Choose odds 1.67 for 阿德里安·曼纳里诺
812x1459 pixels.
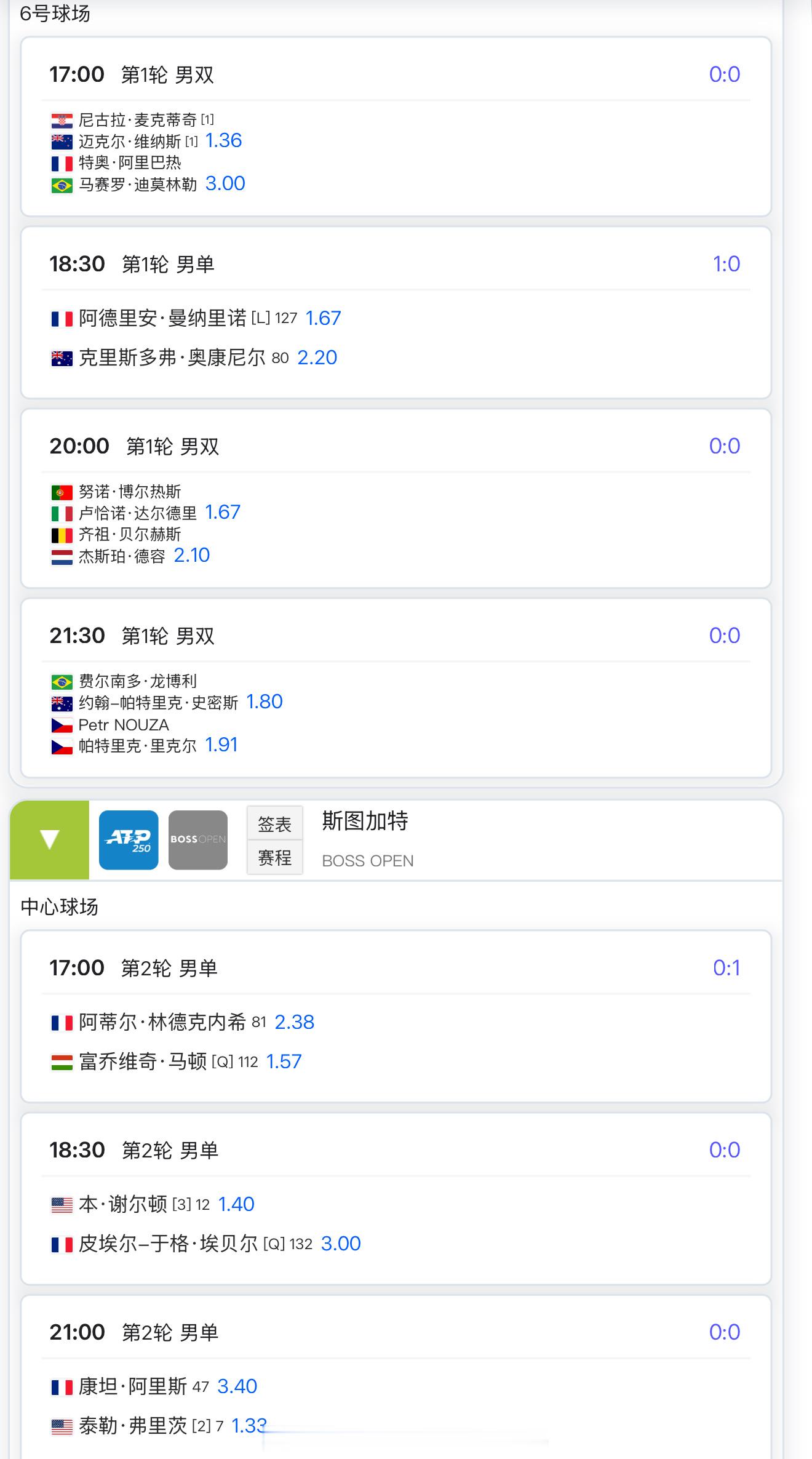pos(323,318)
